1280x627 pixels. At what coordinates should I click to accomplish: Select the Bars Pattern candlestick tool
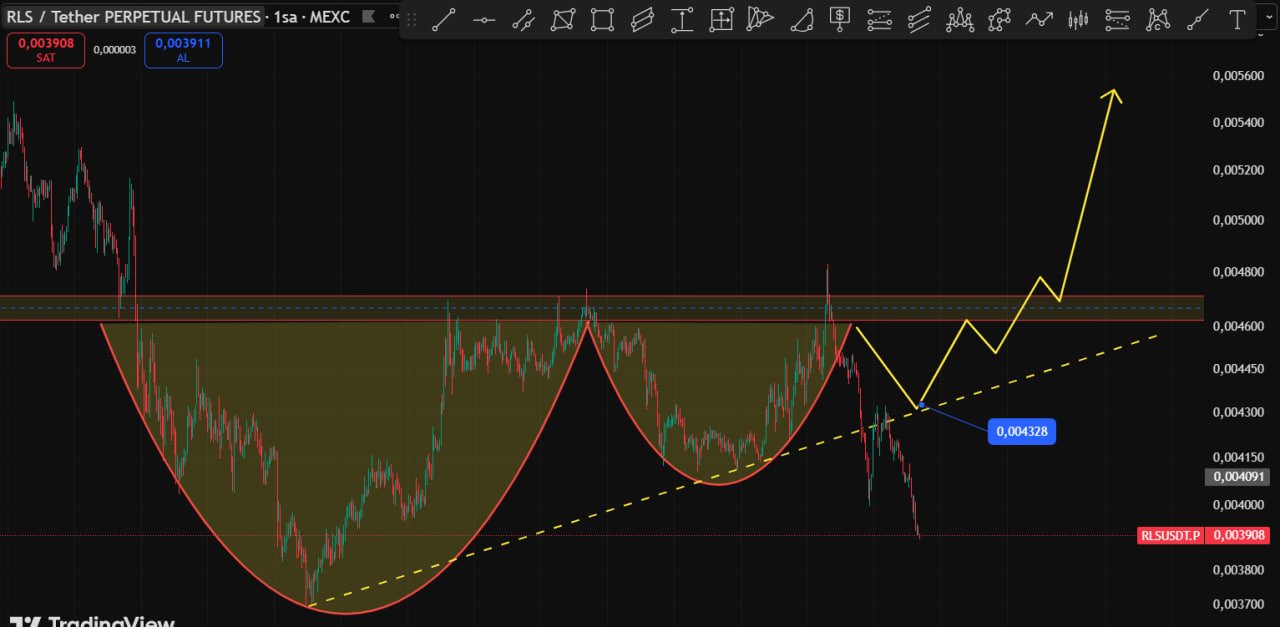[x=1078, y=19]
